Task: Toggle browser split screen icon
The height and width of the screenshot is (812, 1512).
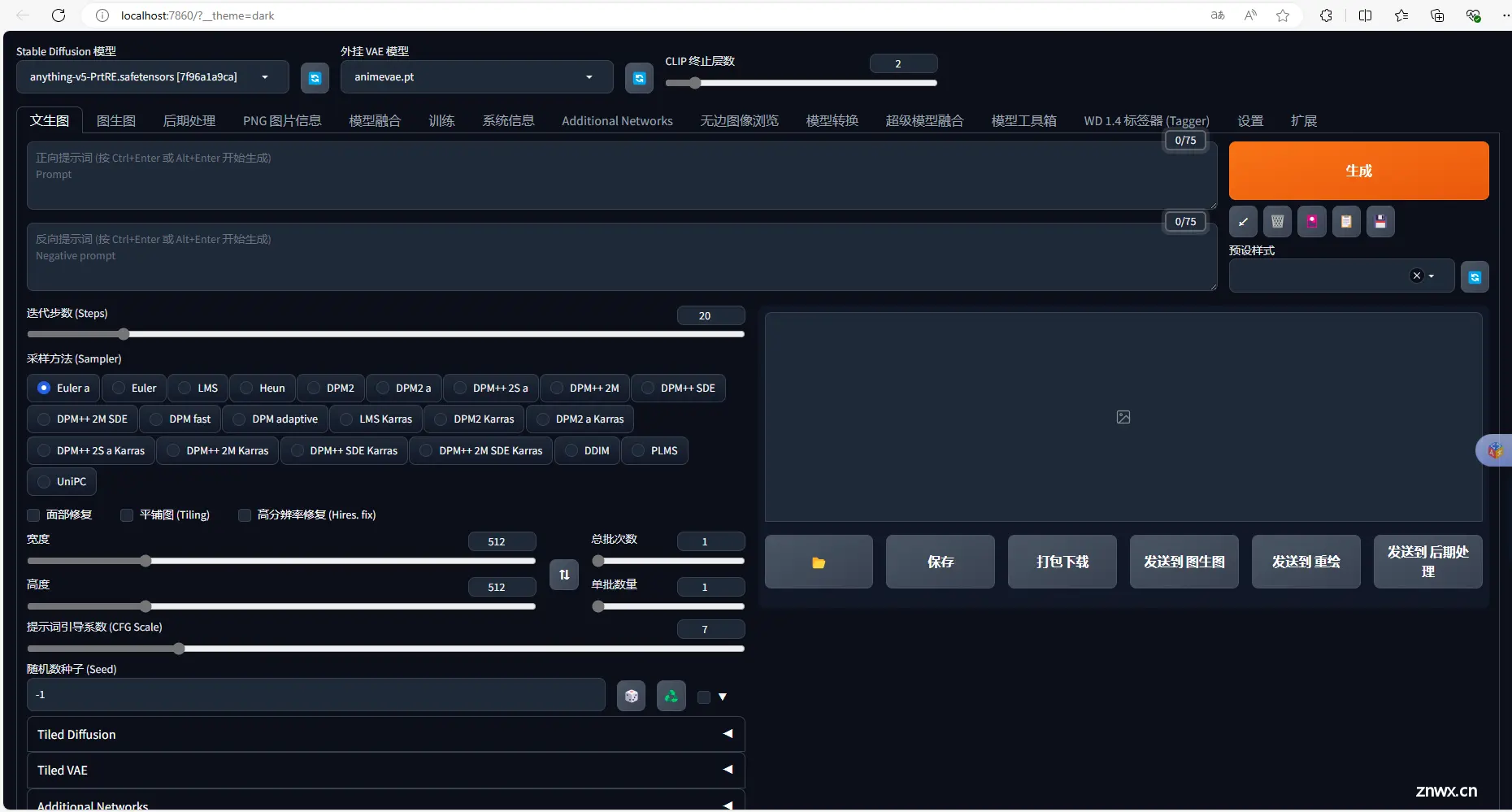Action: point(1365,15)
